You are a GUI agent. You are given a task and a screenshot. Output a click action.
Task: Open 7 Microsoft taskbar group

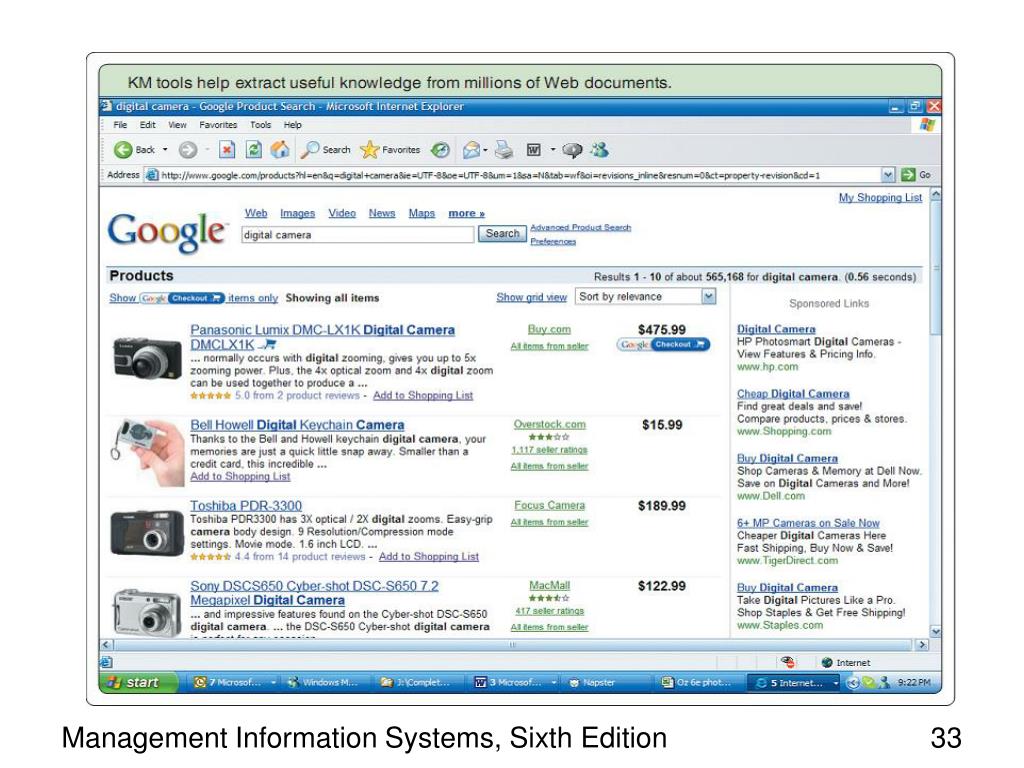click(234, 682)
